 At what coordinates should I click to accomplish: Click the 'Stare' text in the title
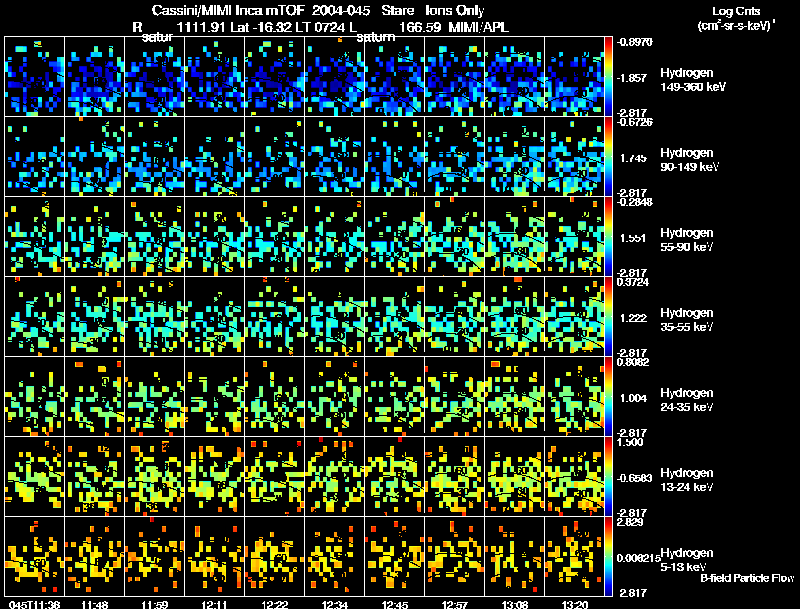click(x=398, y=10)
